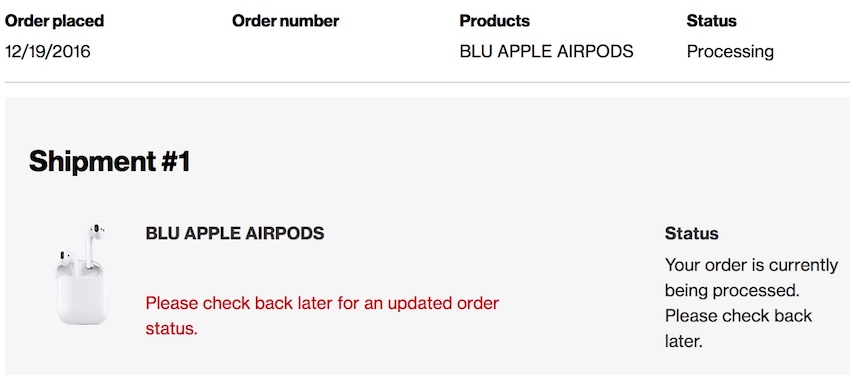Viewport: 850px width, 375px height.
Task: Click the Products column header
Action: 494,21
